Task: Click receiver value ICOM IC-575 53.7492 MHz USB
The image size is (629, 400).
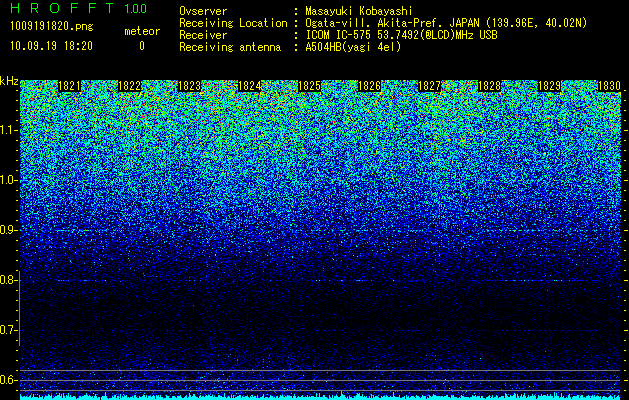Action: click(401, 35)
